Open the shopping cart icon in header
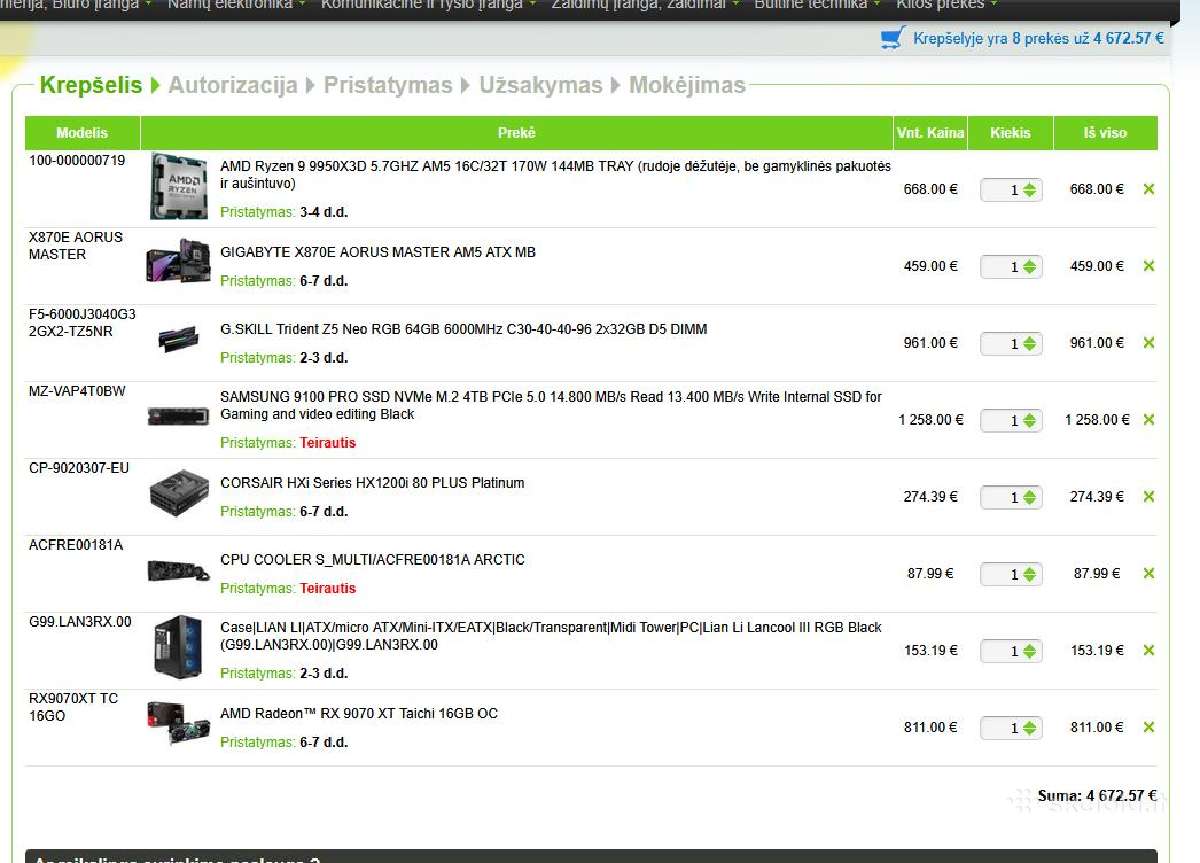 pos(892,38)
